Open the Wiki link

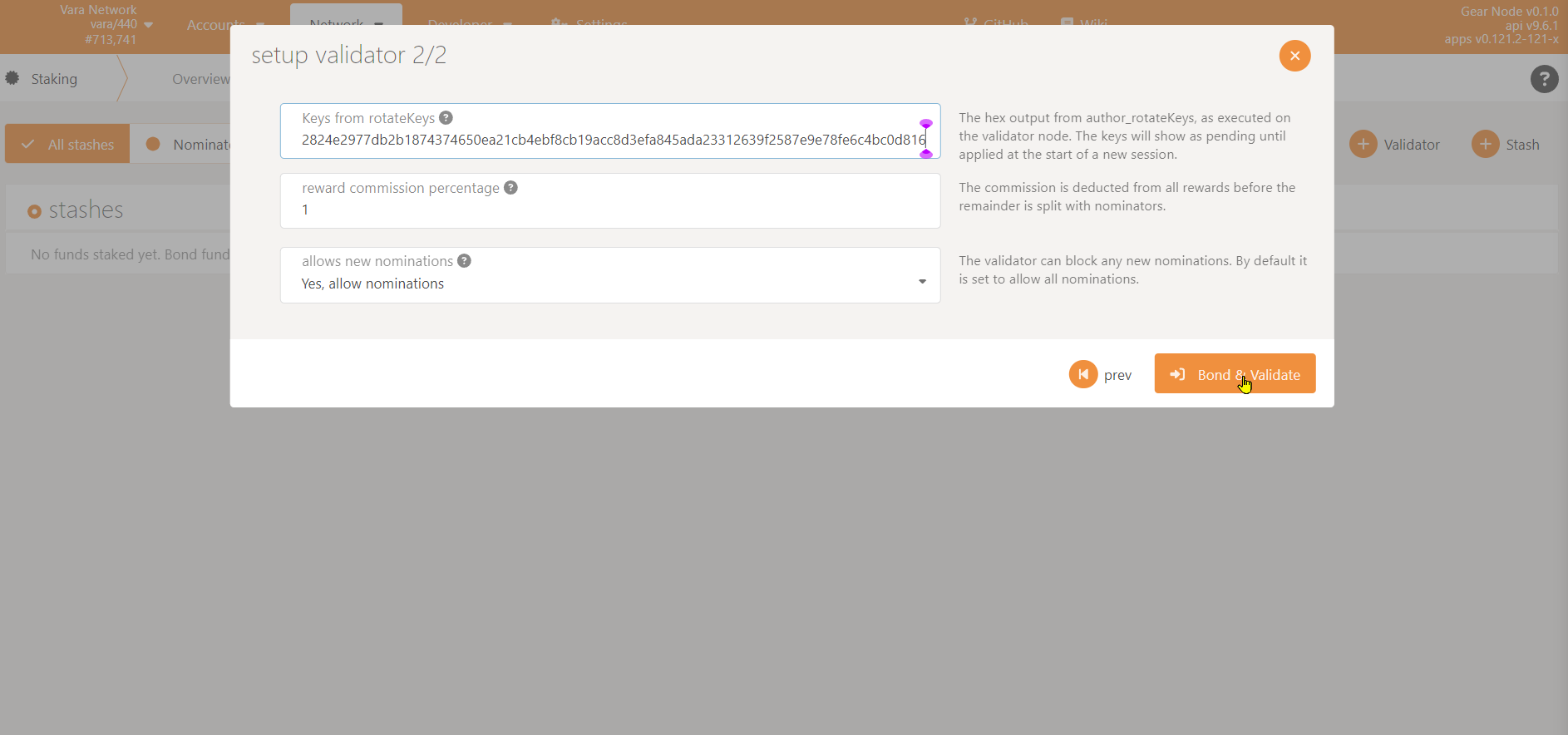click(x=1084, y=24)
